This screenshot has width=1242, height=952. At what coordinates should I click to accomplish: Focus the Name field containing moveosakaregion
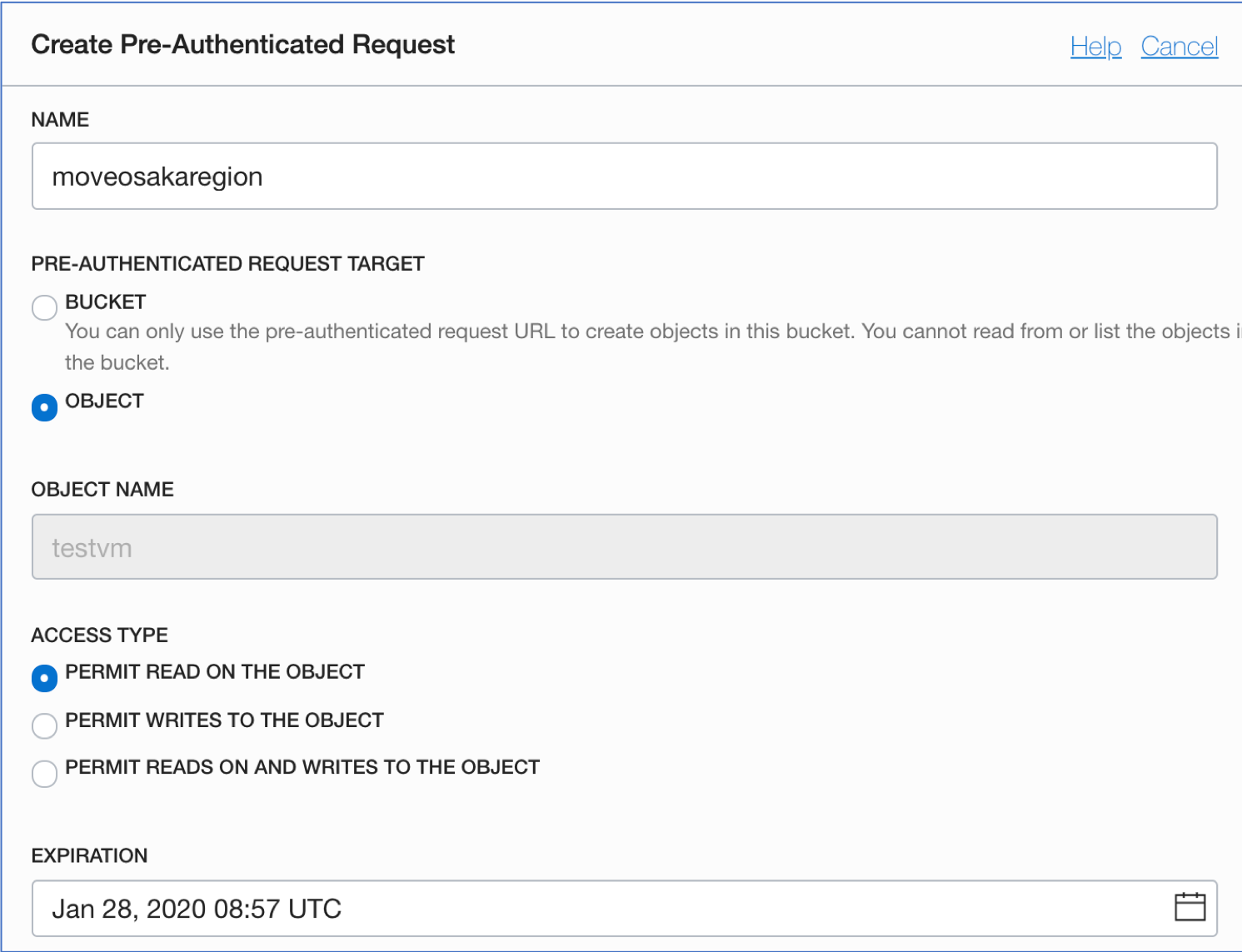[625, 177]
